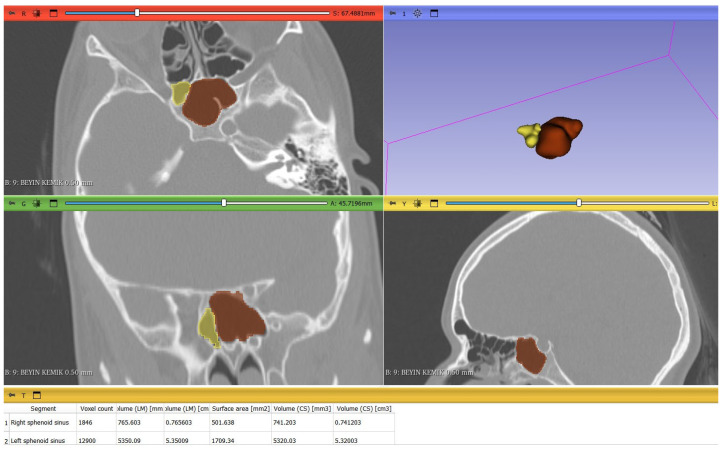This screenshot has height=449, width=723.
Task: Select surface area cell 501.638
Action: click(x=240, y=422)
